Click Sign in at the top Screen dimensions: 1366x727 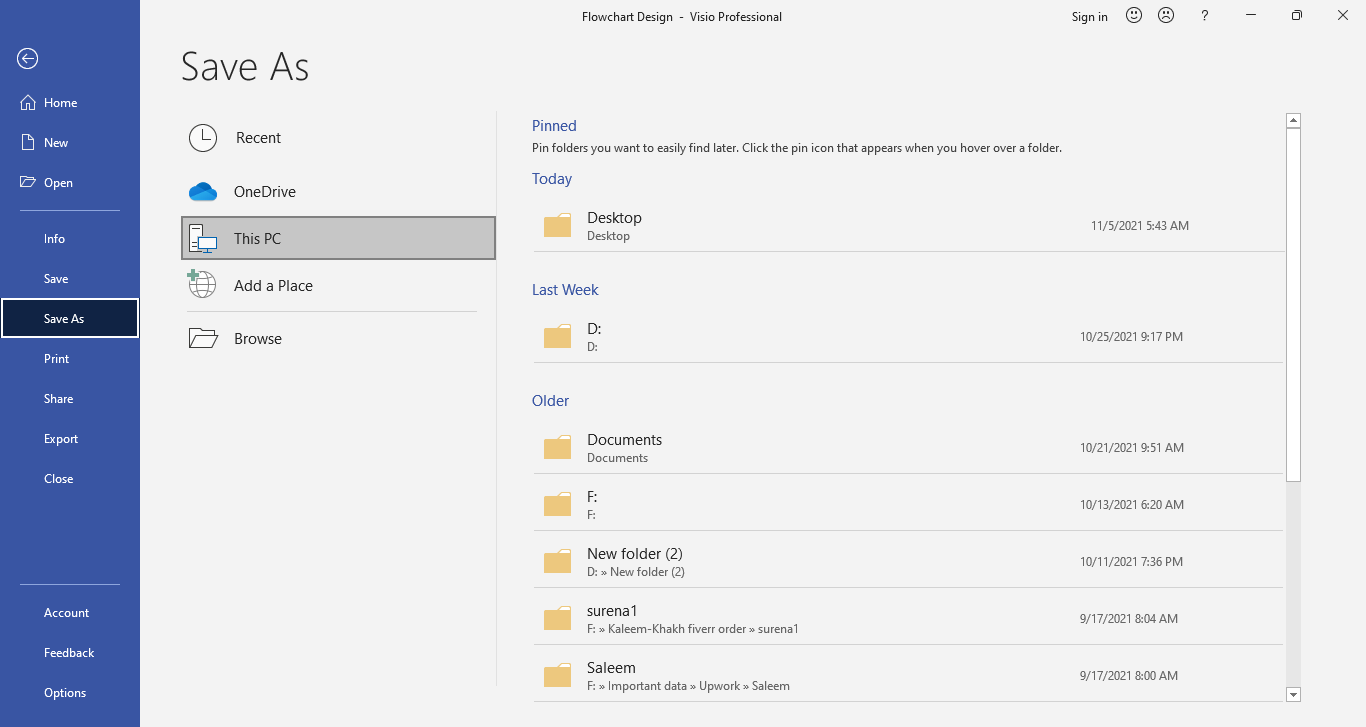pyautogui.click(x=1089, y=16)
